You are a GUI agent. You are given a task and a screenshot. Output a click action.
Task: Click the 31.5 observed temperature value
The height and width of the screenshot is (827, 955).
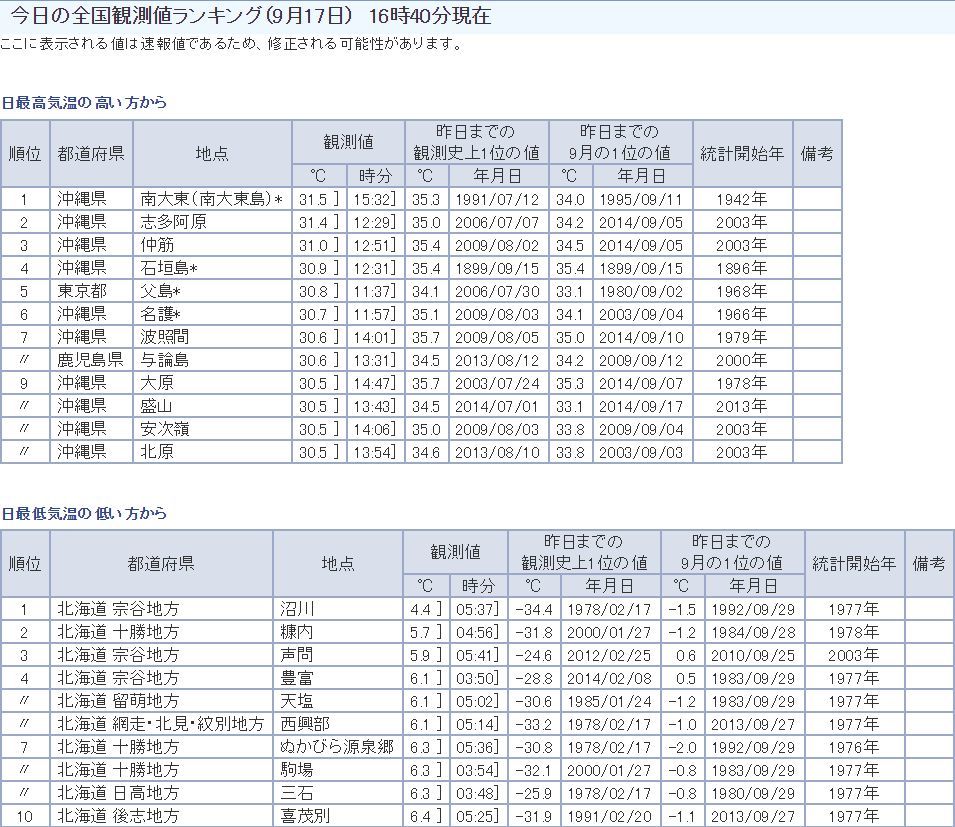click(x=314, y=199)
